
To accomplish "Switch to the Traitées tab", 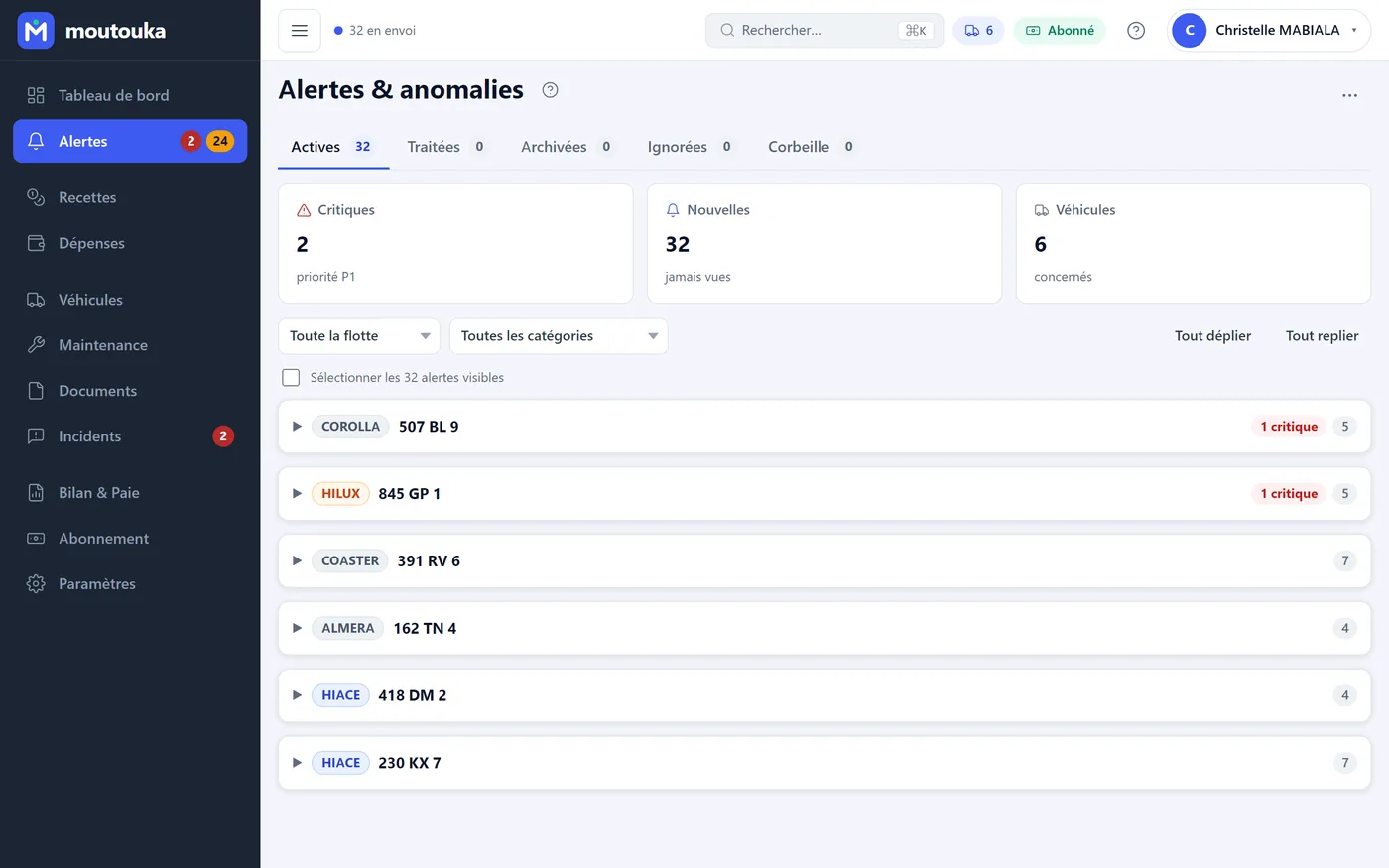I will coord(446,147).
